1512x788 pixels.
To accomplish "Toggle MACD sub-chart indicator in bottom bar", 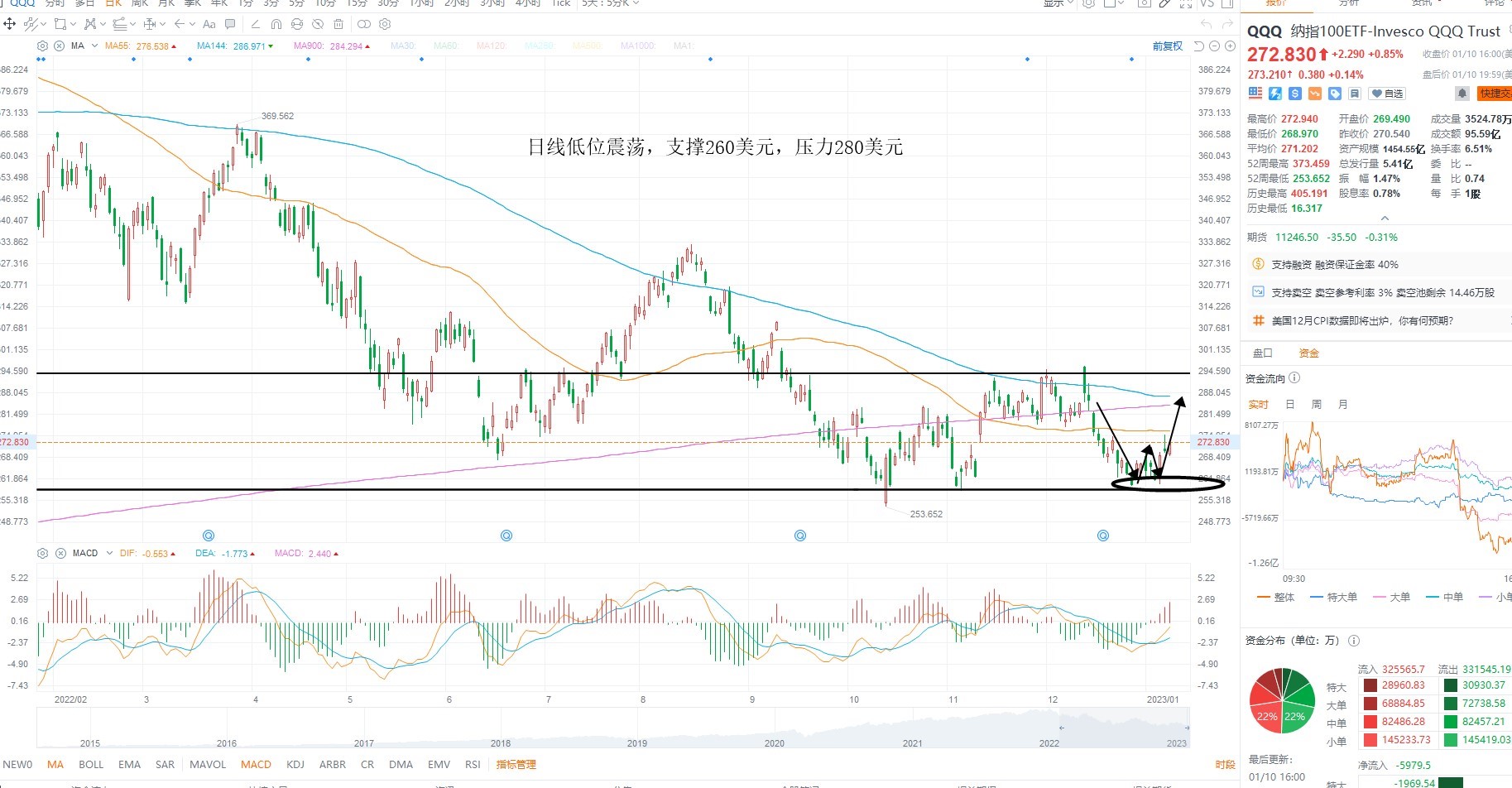I will 256,764.
